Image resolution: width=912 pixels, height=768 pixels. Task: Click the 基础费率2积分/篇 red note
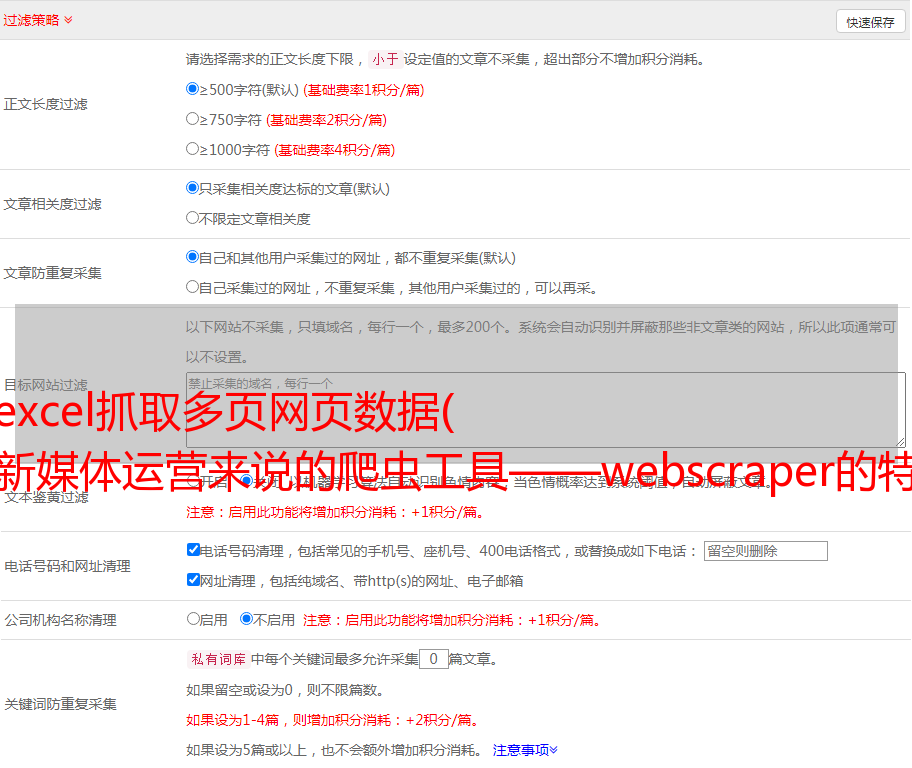pos(326,120)
